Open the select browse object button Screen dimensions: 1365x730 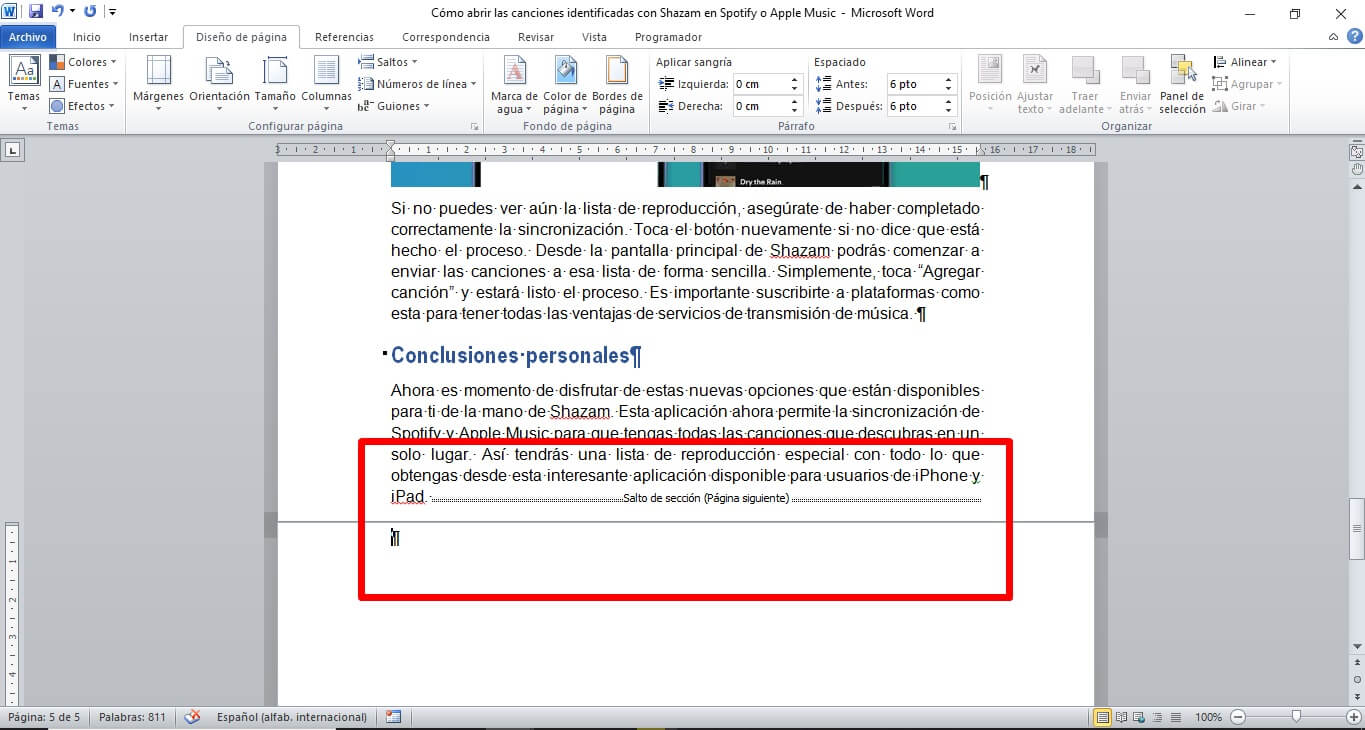1357,679
